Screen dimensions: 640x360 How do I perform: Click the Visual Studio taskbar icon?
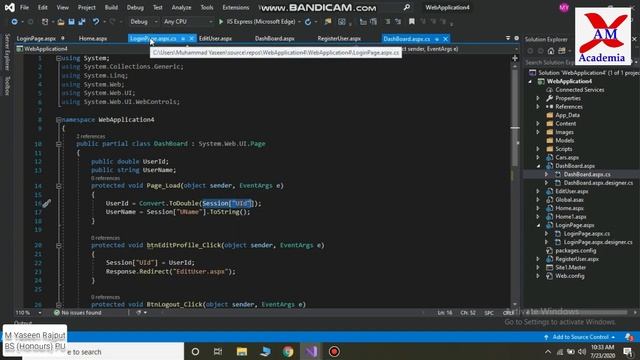pos(311,351)
